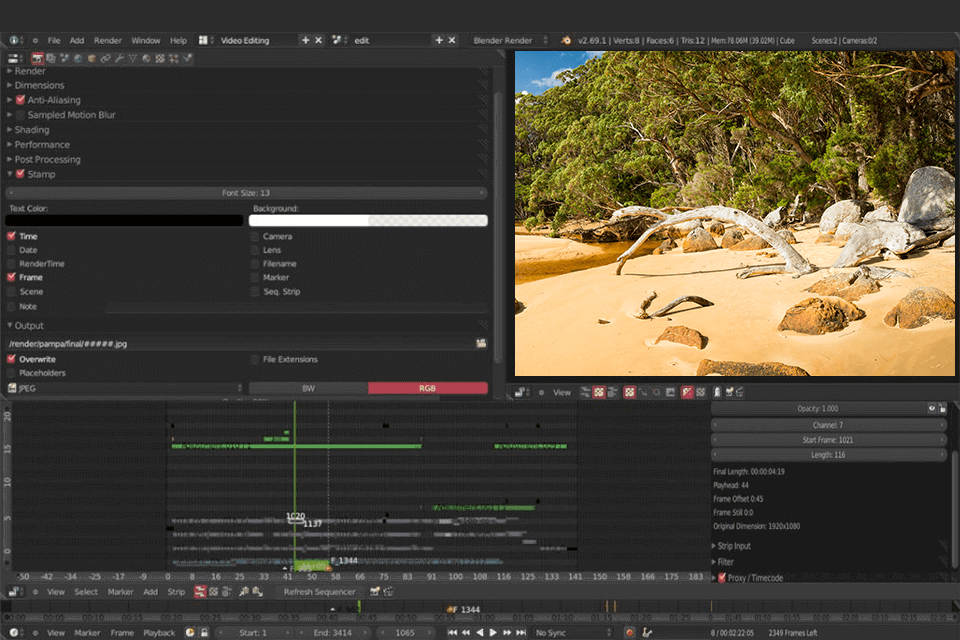Open the Strip menu in sequencer header

pyautogui.click(x=176, y=592)
